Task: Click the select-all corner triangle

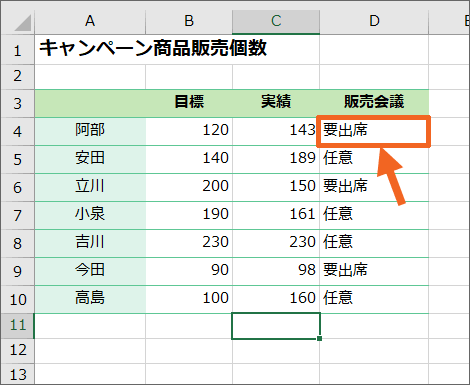Action: (23, 23)
